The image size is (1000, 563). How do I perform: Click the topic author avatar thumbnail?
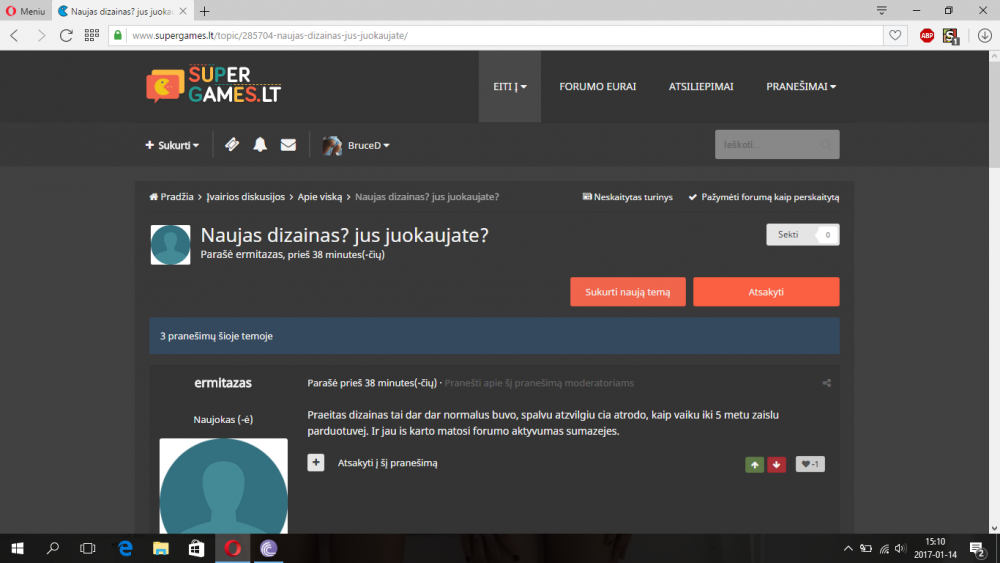coord(170,245)
